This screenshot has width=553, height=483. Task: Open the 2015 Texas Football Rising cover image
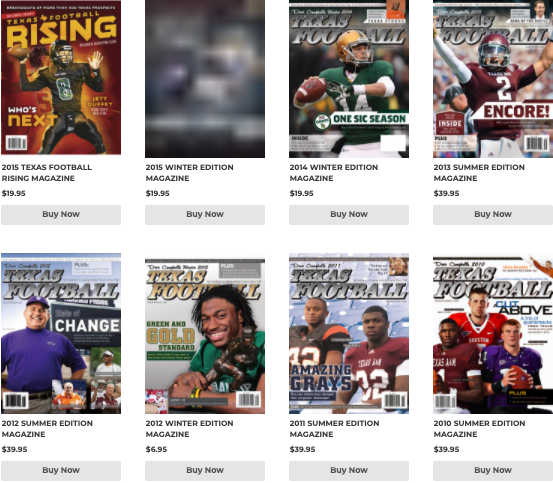pyautogui.click(x=61, y=78)
